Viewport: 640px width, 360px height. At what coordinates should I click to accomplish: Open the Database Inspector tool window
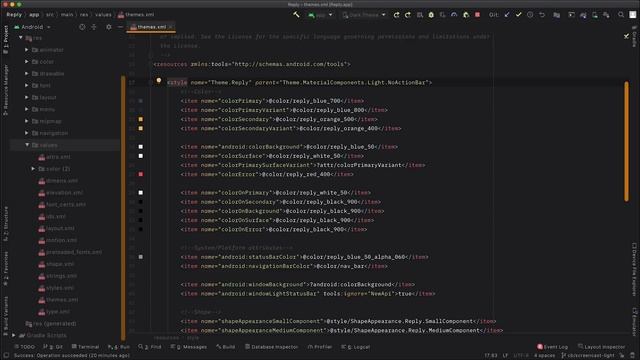[271, 347]
